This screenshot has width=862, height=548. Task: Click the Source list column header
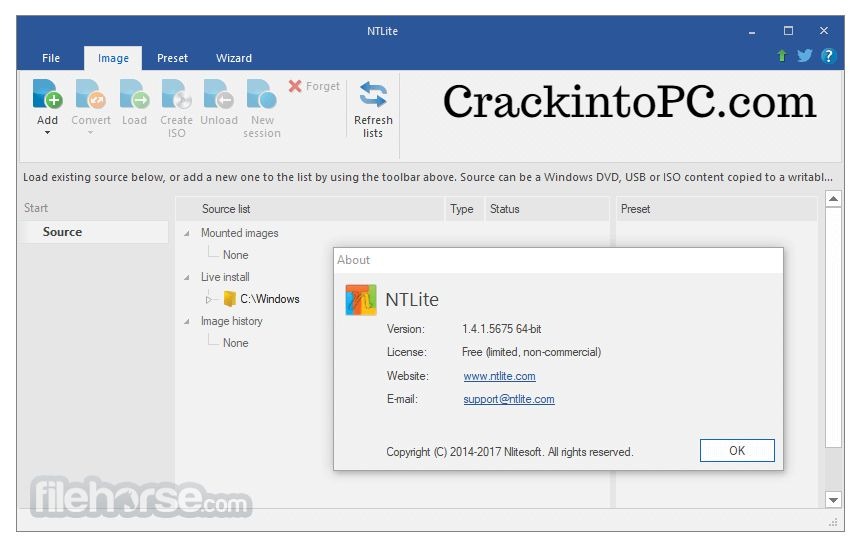(310, 209)
